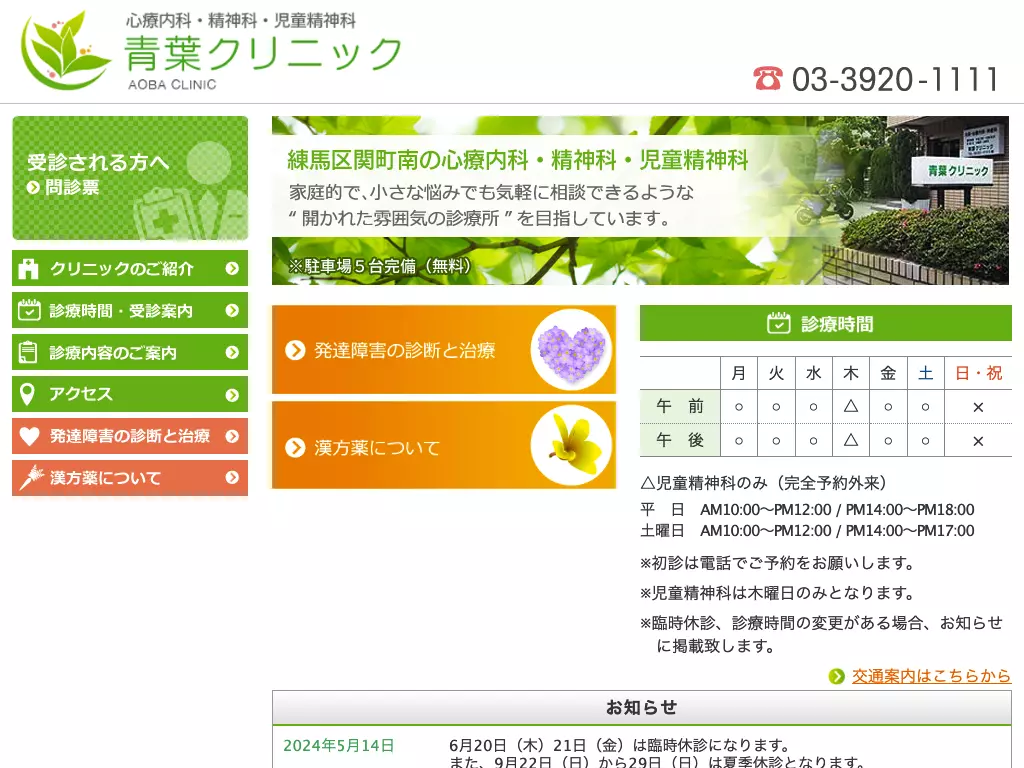
Task: Click the purple flower heart image
Action: 571,349
